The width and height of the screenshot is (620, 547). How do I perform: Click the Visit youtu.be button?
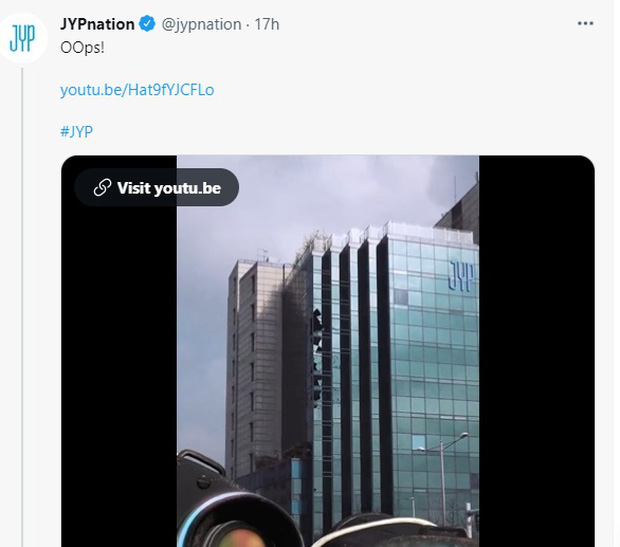[x=157, y=187]
